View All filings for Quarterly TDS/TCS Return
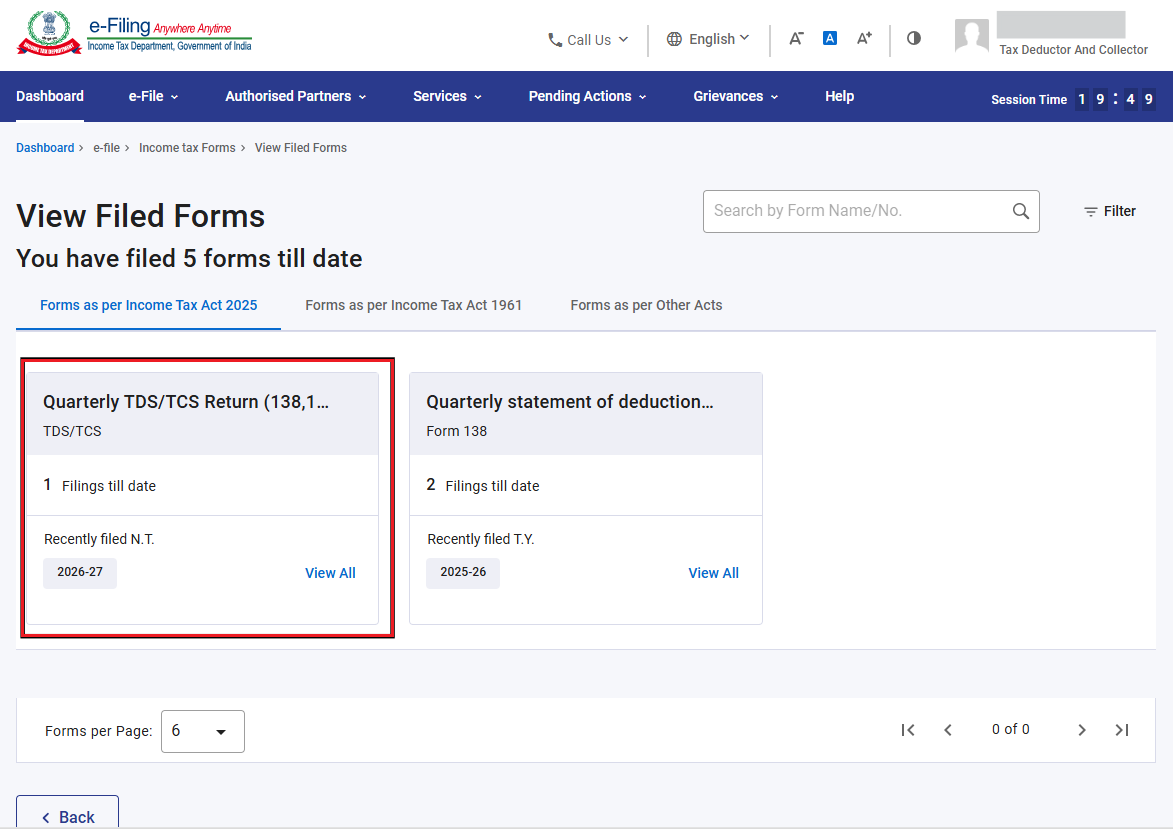 330,573
